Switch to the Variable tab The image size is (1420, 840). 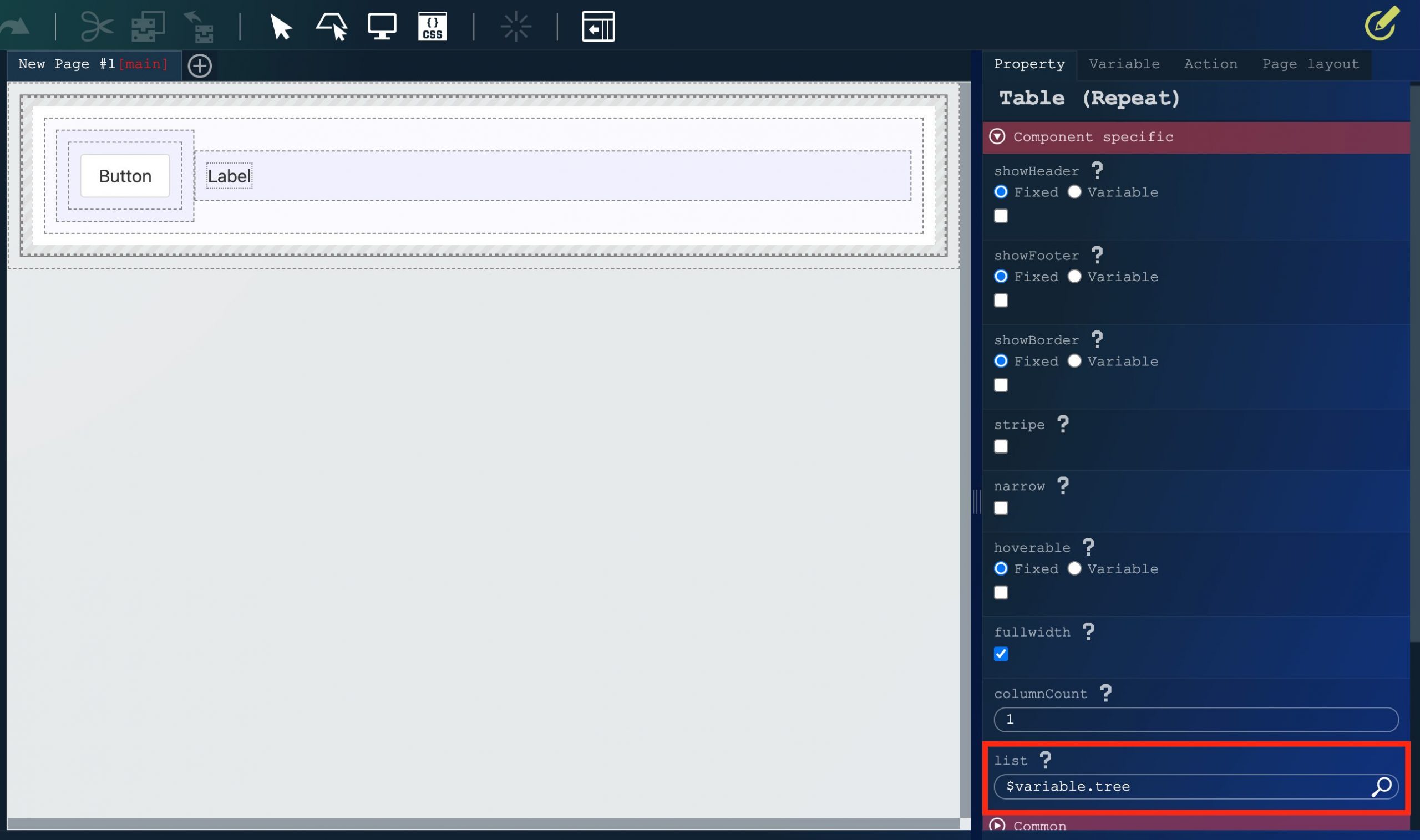1124,64
